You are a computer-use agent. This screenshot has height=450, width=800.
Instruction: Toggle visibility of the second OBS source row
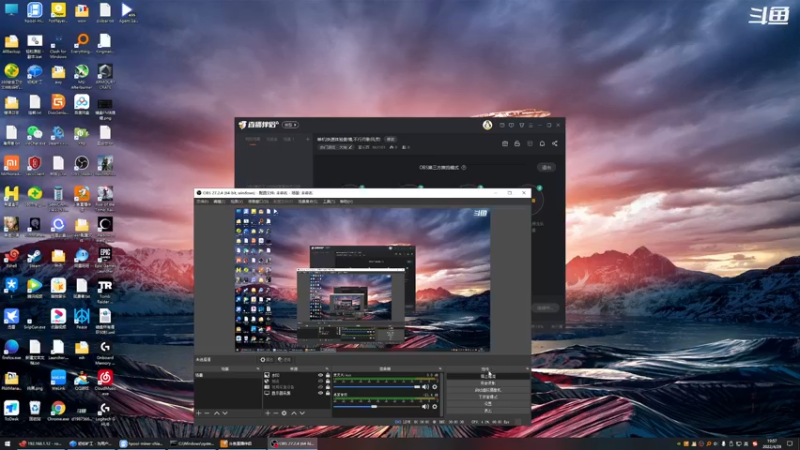(x=320, y=381)
